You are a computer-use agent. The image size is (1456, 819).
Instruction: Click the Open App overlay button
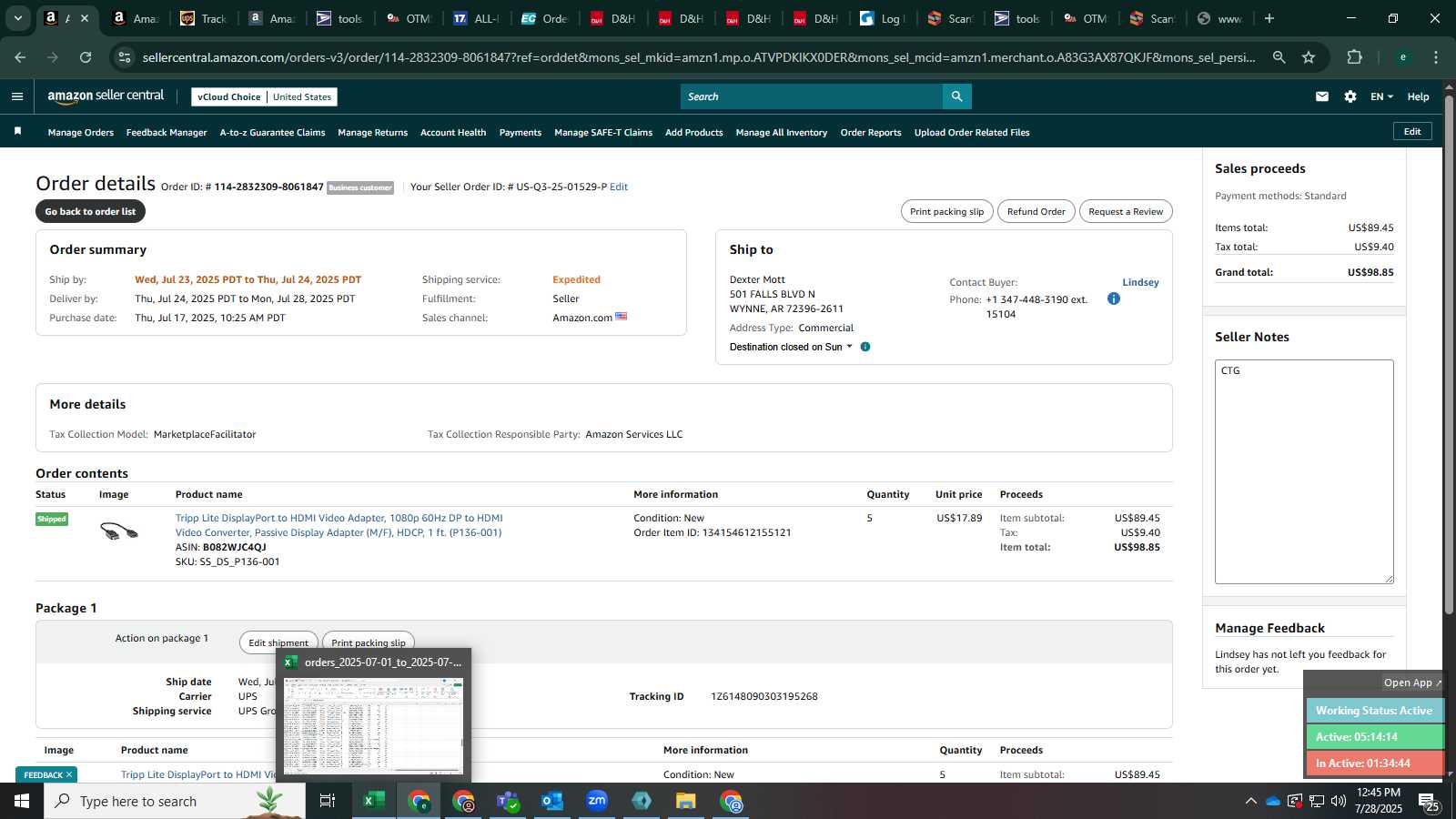point(1412,682)
